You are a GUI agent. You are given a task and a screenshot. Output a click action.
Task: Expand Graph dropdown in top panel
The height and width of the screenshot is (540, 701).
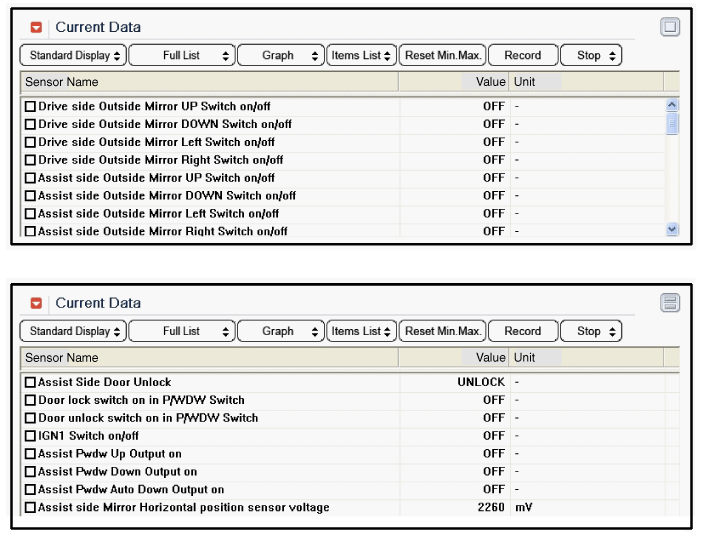[280, 56]
